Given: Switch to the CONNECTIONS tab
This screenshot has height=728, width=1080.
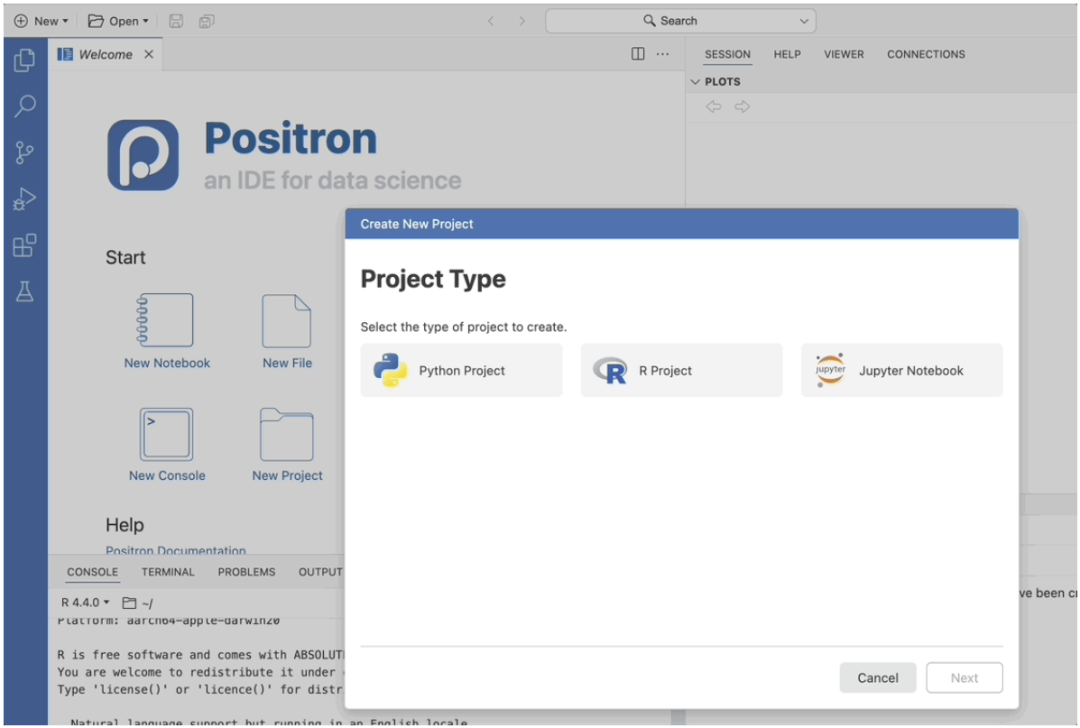Looking at the screenshot, I should pos(926,54).
